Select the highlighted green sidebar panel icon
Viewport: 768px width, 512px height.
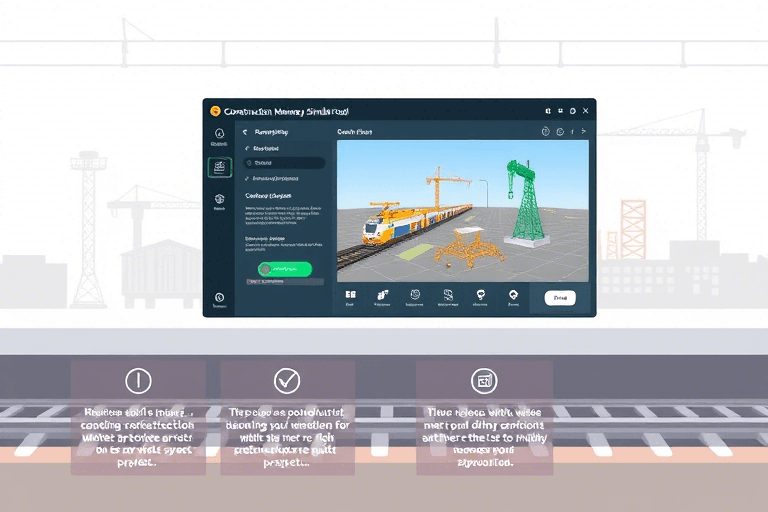[219, 168]
